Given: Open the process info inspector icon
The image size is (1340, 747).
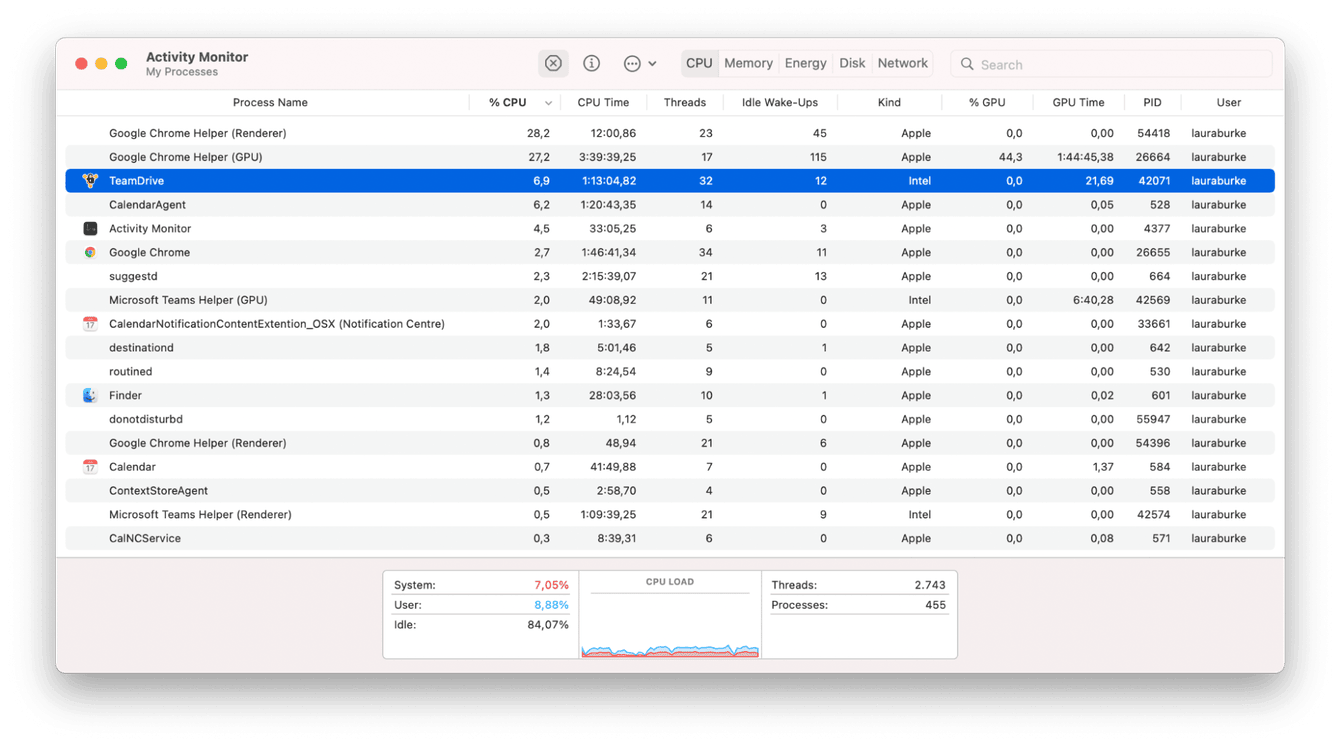Looking at the screenshot, I should 592,63.
